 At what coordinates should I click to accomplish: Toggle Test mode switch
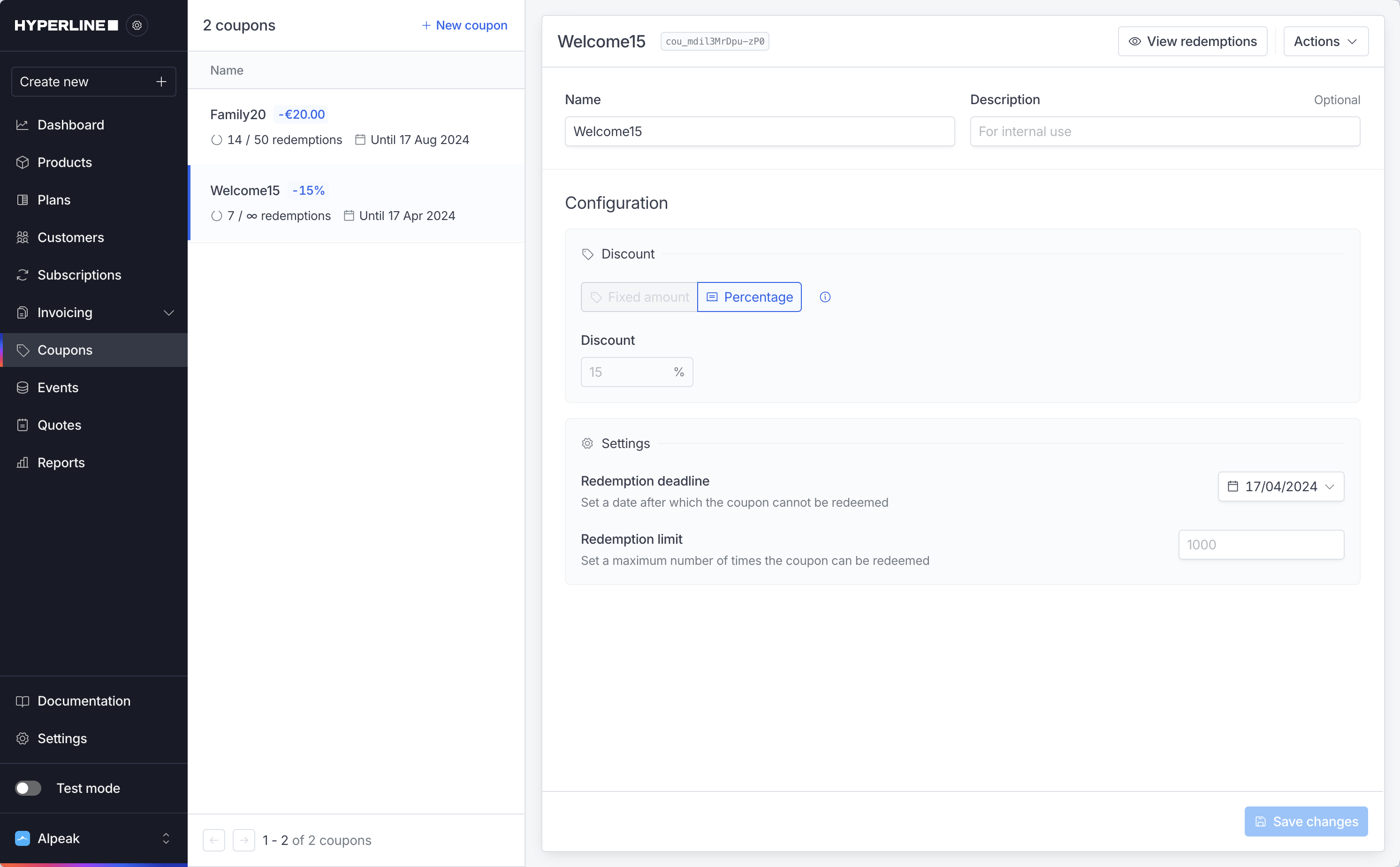28,788
